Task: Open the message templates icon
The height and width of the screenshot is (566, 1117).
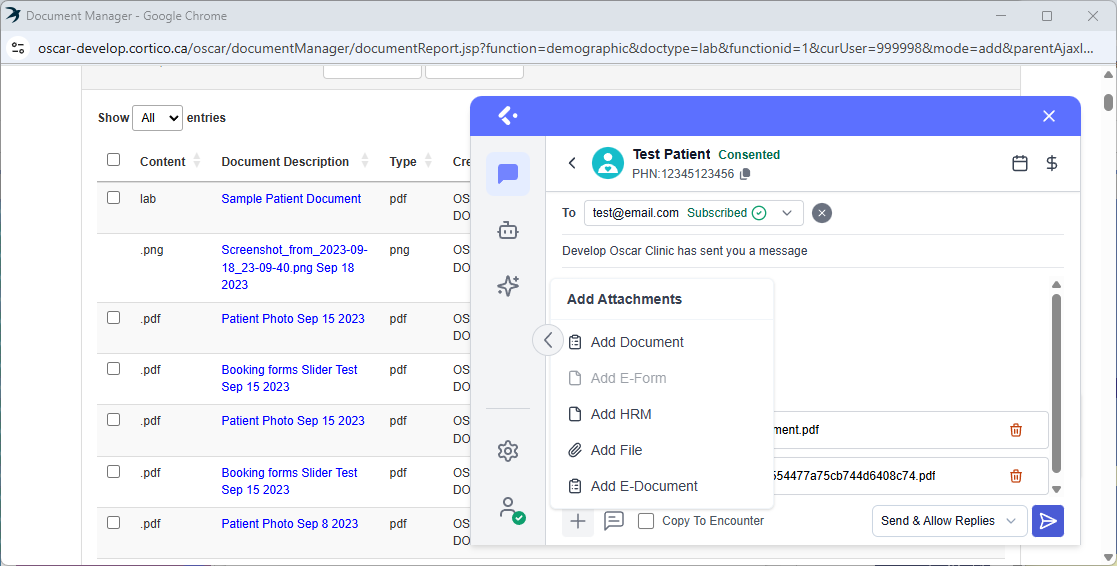Action: (x=613, y=521)
